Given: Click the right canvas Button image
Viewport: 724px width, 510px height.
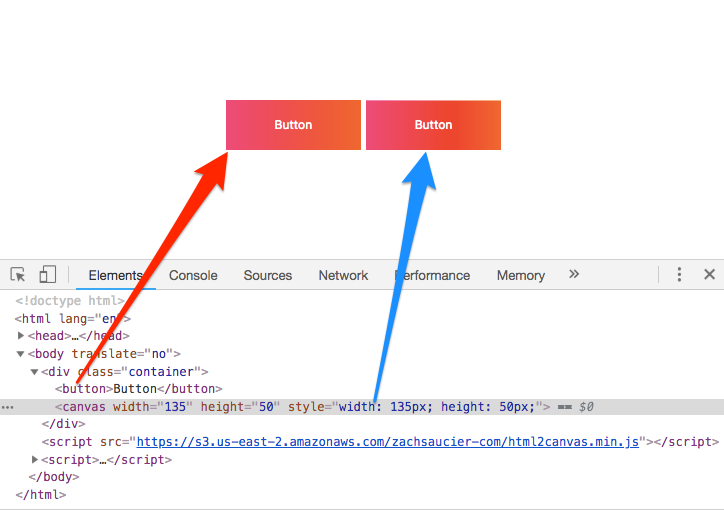Looking at the screenshot, I should 433,125.
